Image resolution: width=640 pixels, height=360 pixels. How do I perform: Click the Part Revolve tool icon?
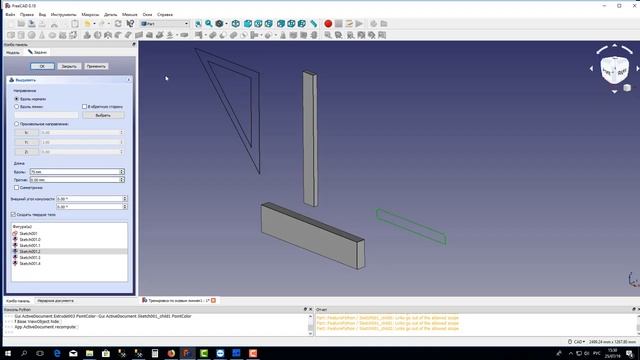[x=98, y=35]
